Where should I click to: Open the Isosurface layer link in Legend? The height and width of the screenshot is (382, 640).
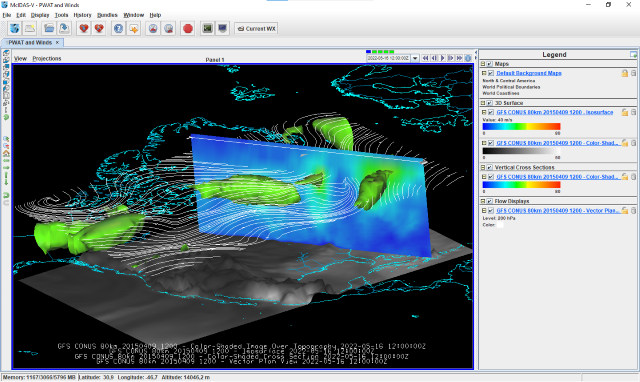555,112
